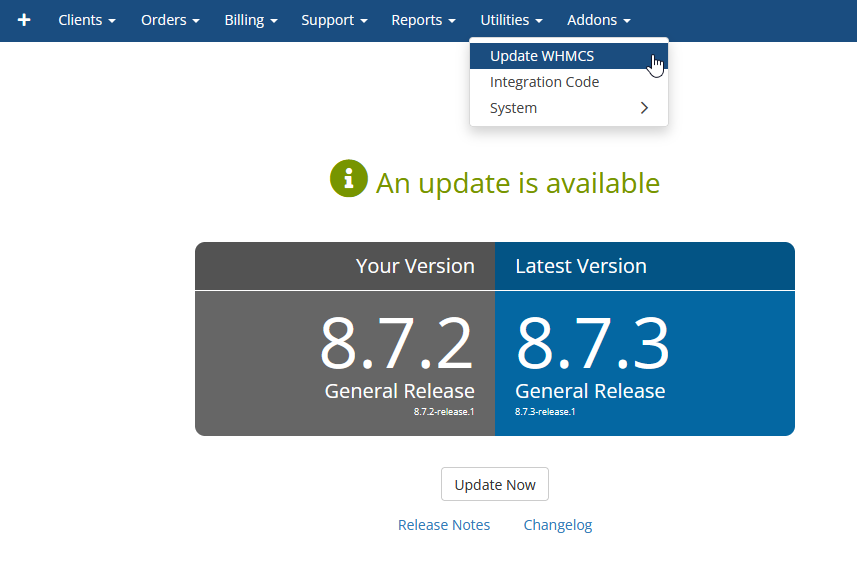Choose Integration Code from Utilities menu
The image size is (857, 568).
click(x=568, y=82)
